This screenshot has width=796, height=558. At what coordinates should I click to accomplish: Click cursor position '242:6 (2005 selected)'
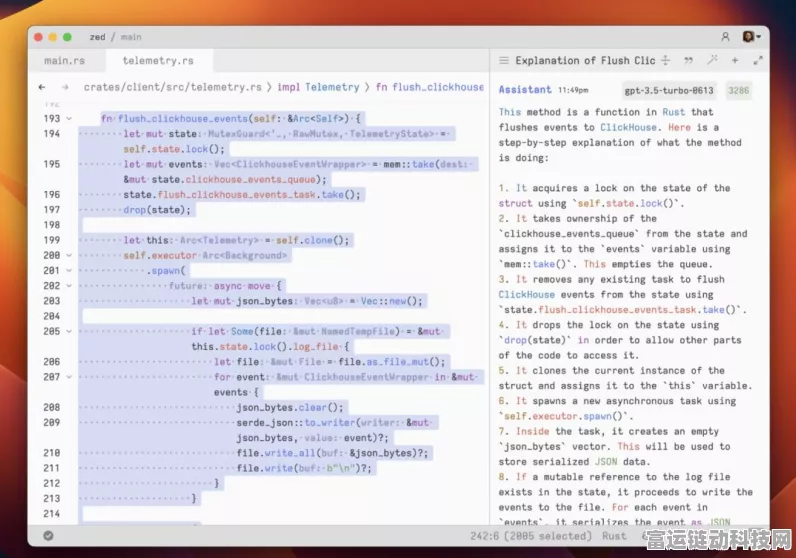click(531, 536)
